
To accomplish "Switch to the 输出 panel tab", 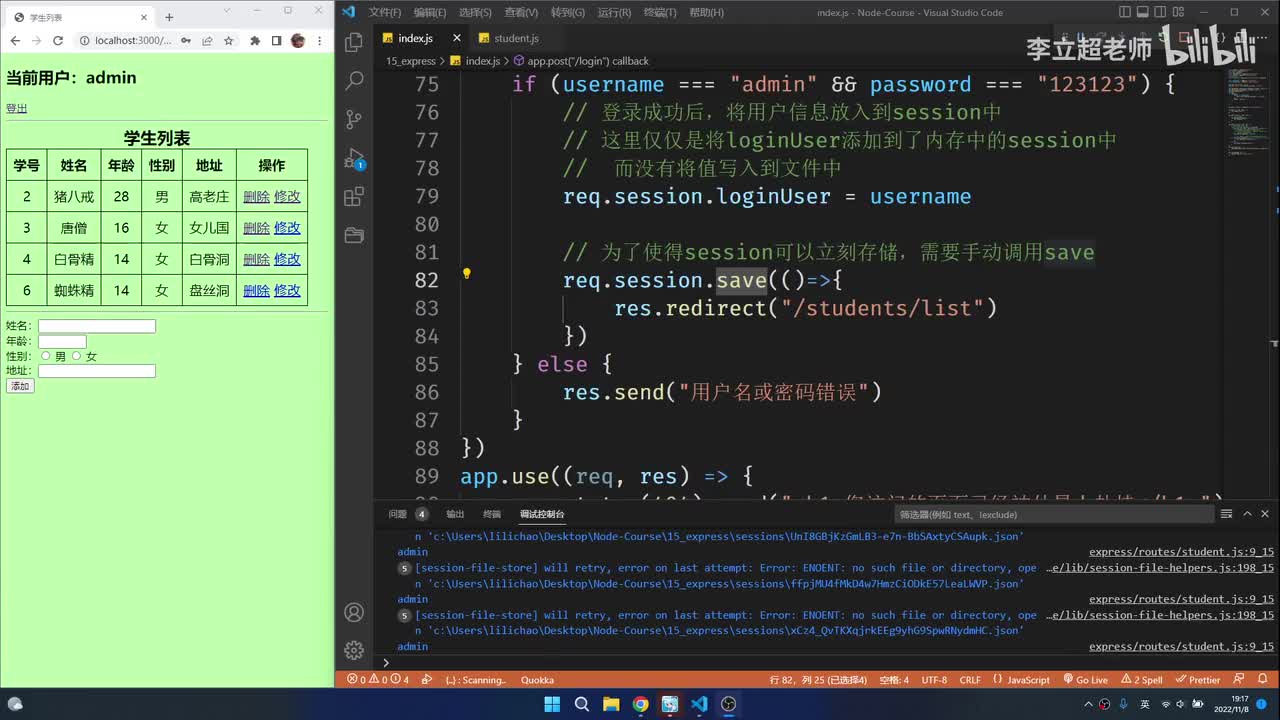I will coord(455,514).
